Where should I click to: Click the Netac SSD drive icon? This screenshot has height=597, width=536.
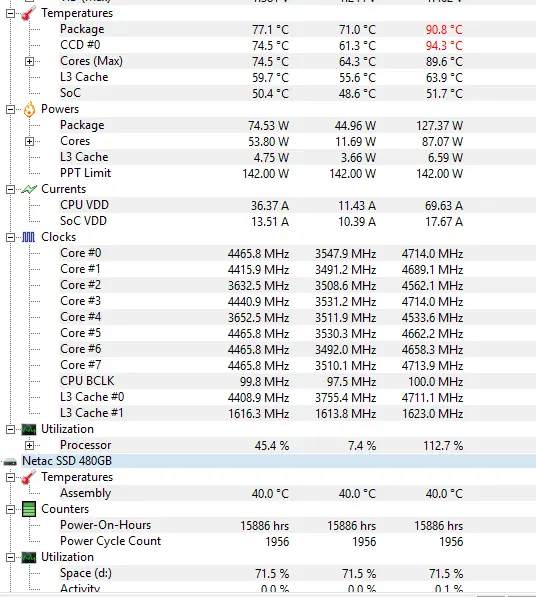[10, 462]
